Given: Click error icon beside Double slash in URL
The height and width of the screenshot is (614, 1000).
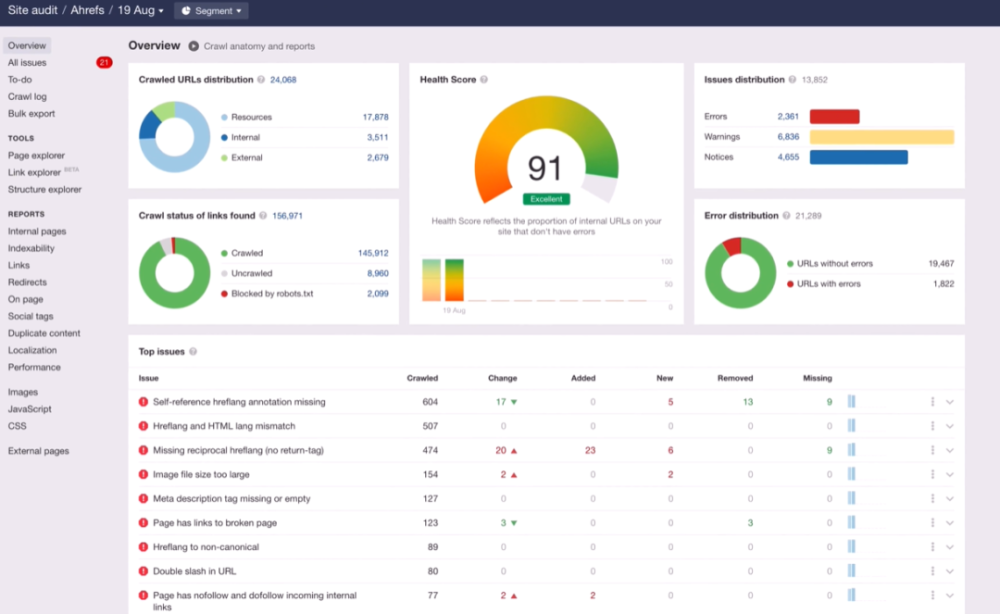Looking at the screenshot, I should [143, 572].
